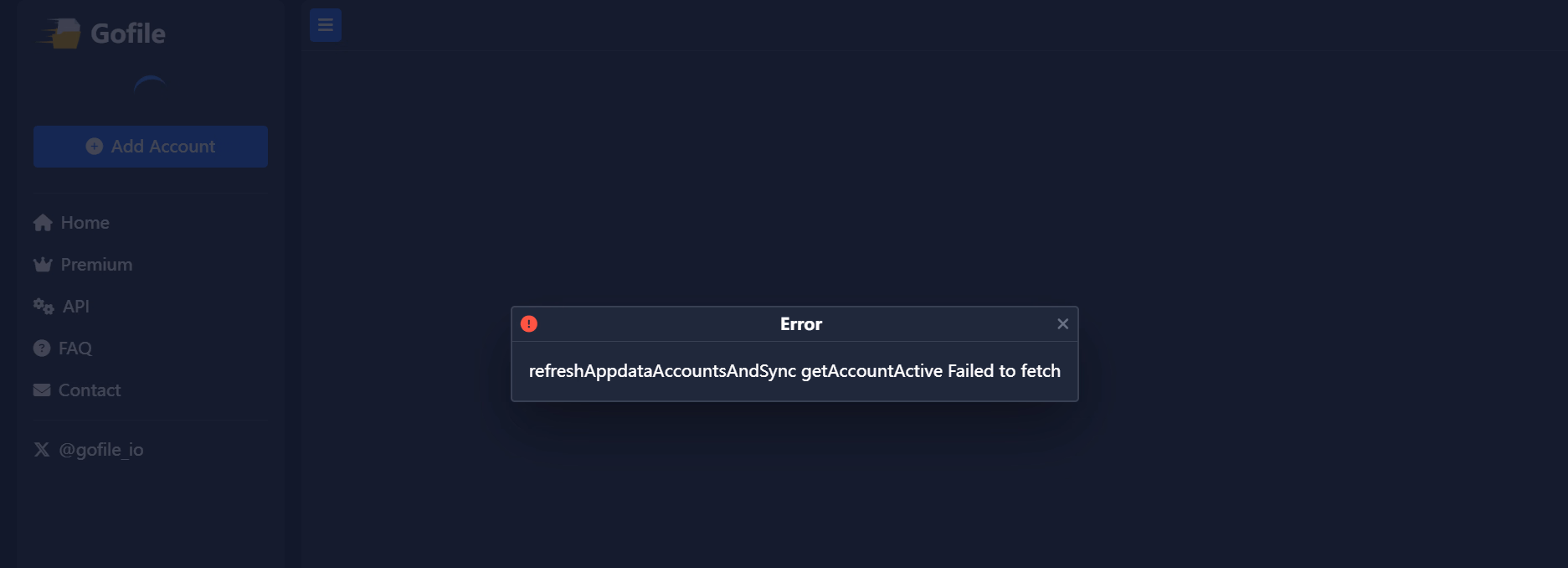Visit the @gofile_io profile link
Screen dimensions: 1568x568
coord(100,450)
